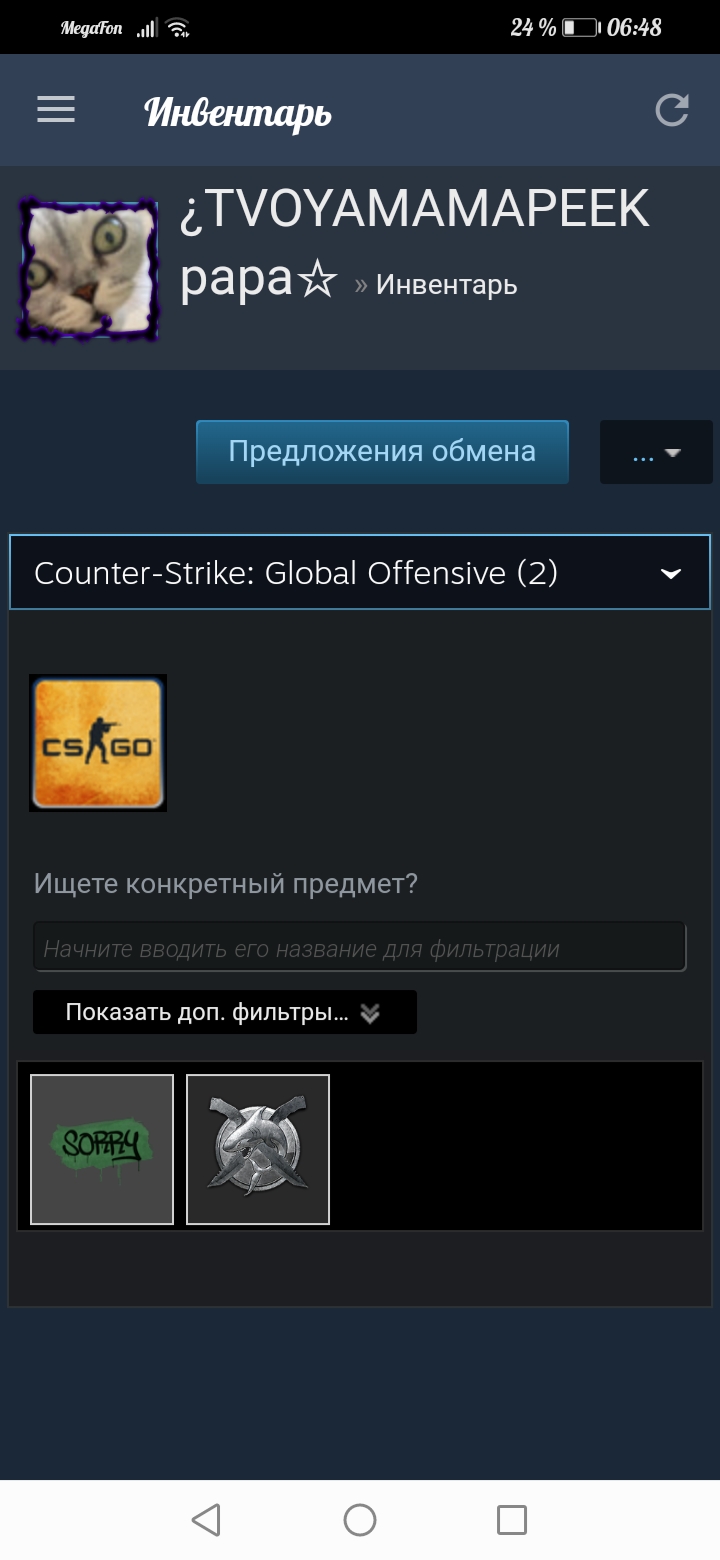720x1560 pixels.
Task: Open the three-dots more options dropdown
Action: tap(656, 452)
